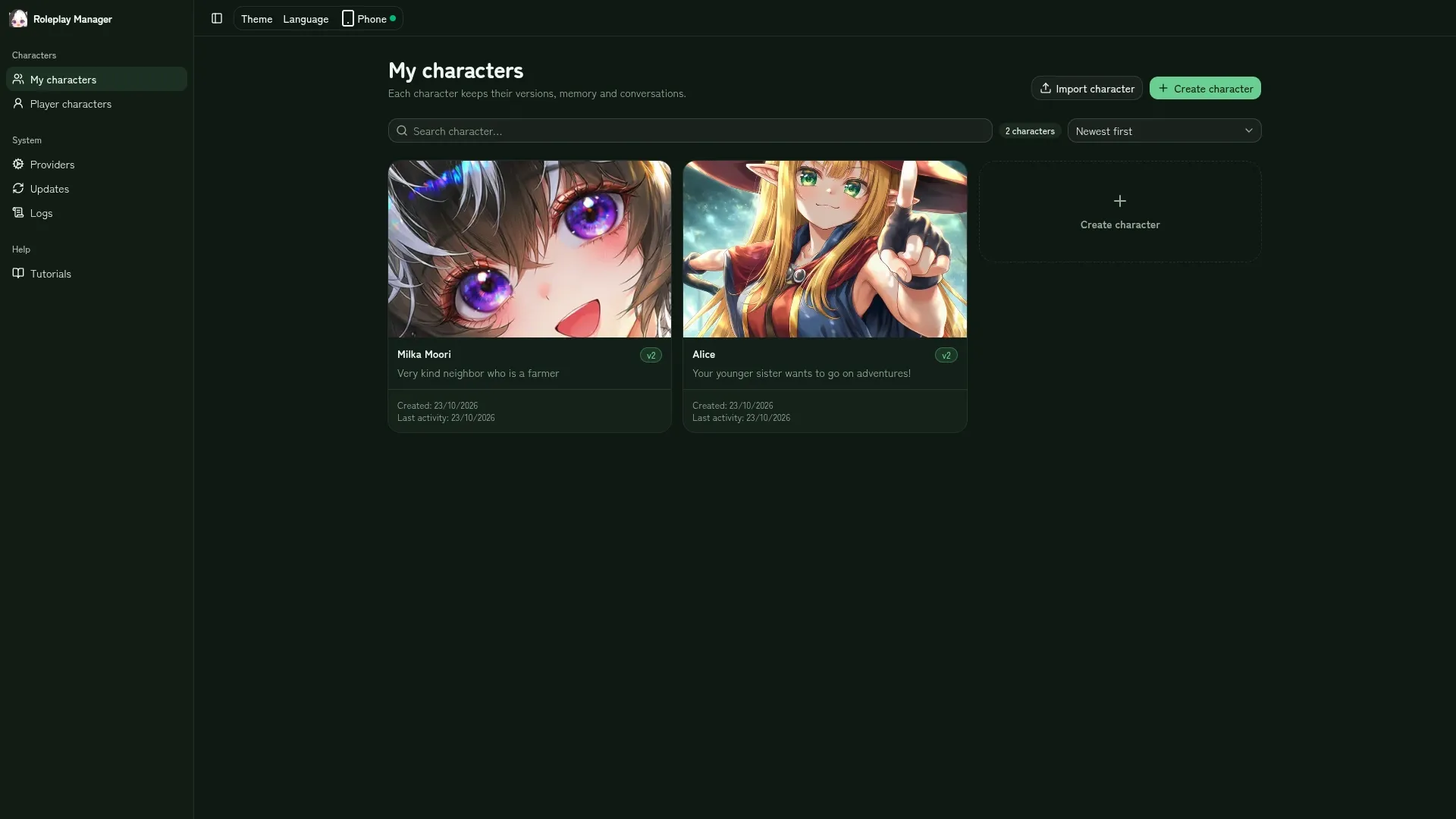
Task: Toggle the sidebar collapse icon
Action: (x=217, y=18)
